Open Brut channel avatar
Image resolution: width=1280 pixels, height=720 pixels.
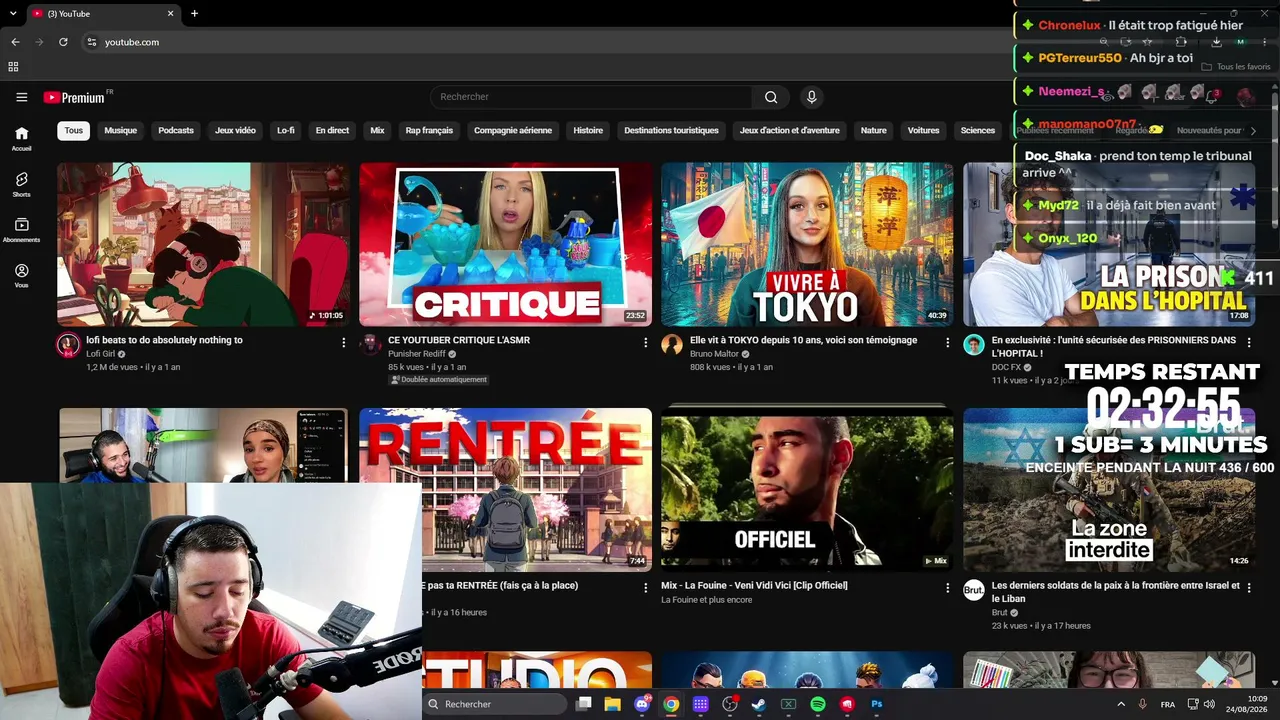974,590
